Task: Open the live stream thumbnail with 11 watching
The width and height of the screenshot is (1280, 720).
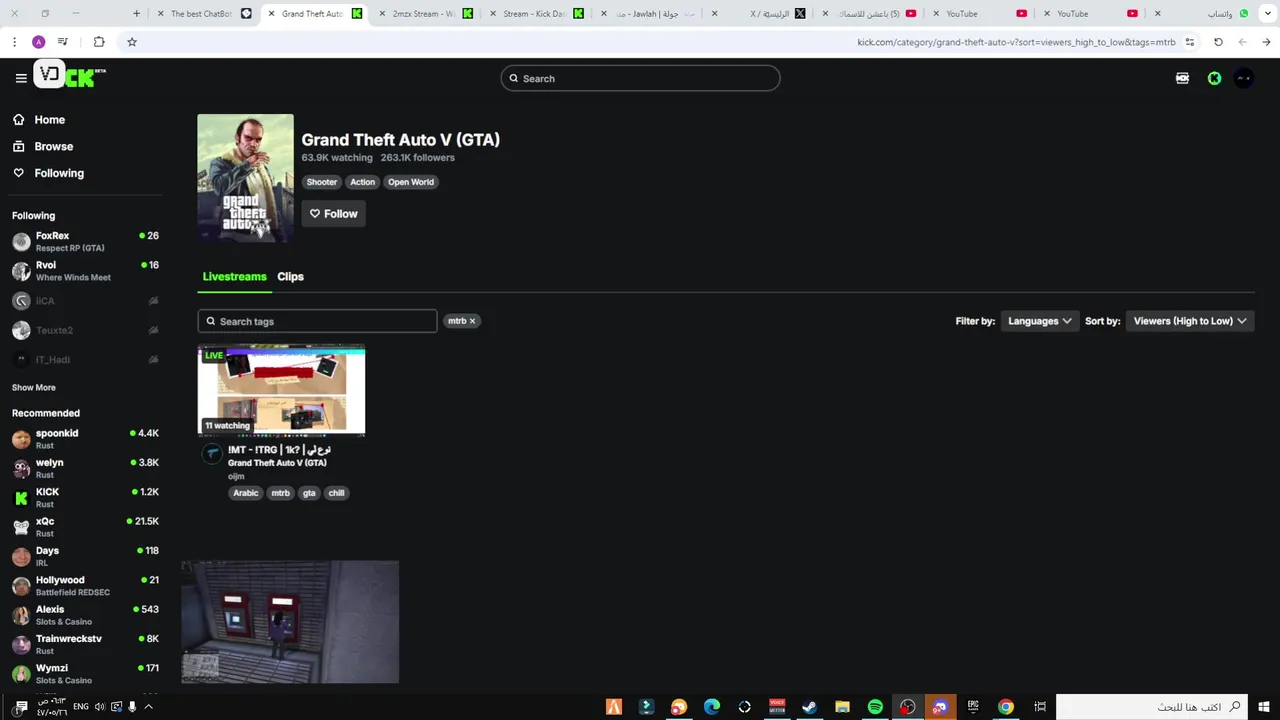Action: pos(281,390)
